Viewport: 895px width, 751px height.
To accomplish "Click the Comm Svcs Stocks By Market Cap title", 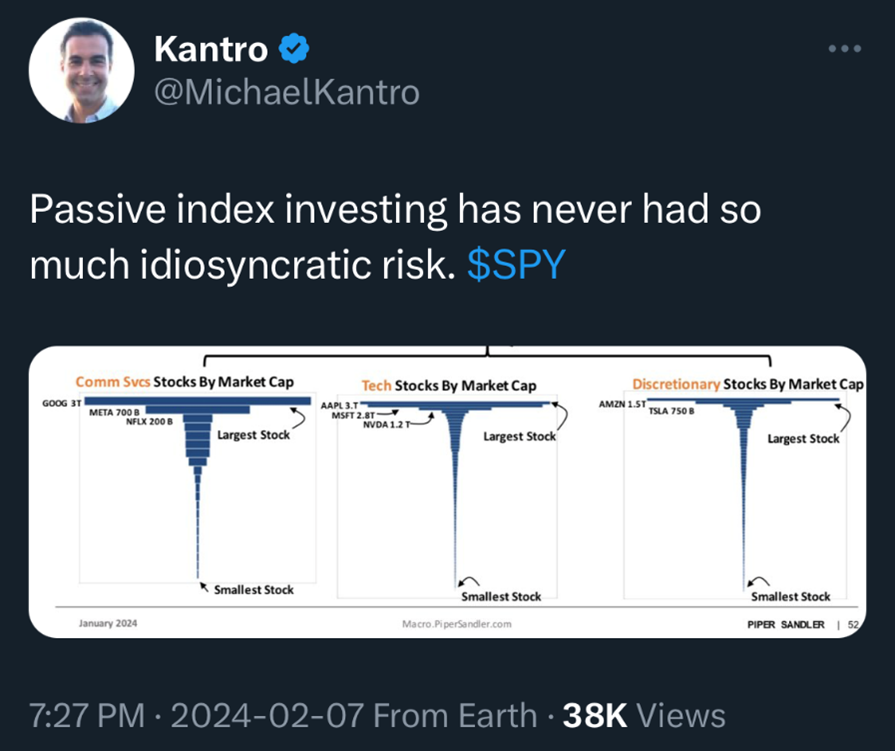I will click(184, 382).
